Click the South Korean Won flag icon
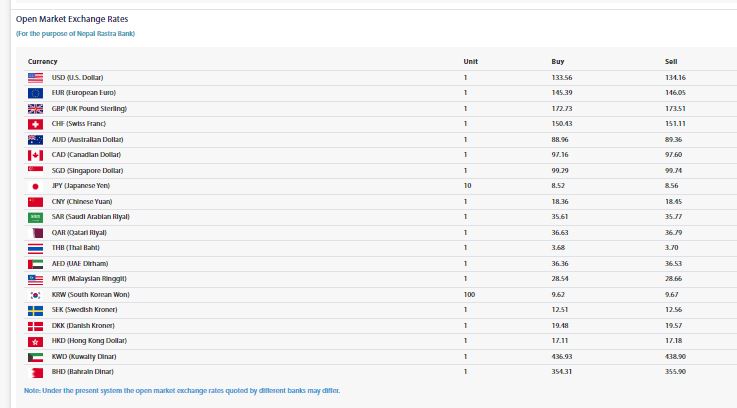This screenshot has height=408, width=737. (35, 295)
